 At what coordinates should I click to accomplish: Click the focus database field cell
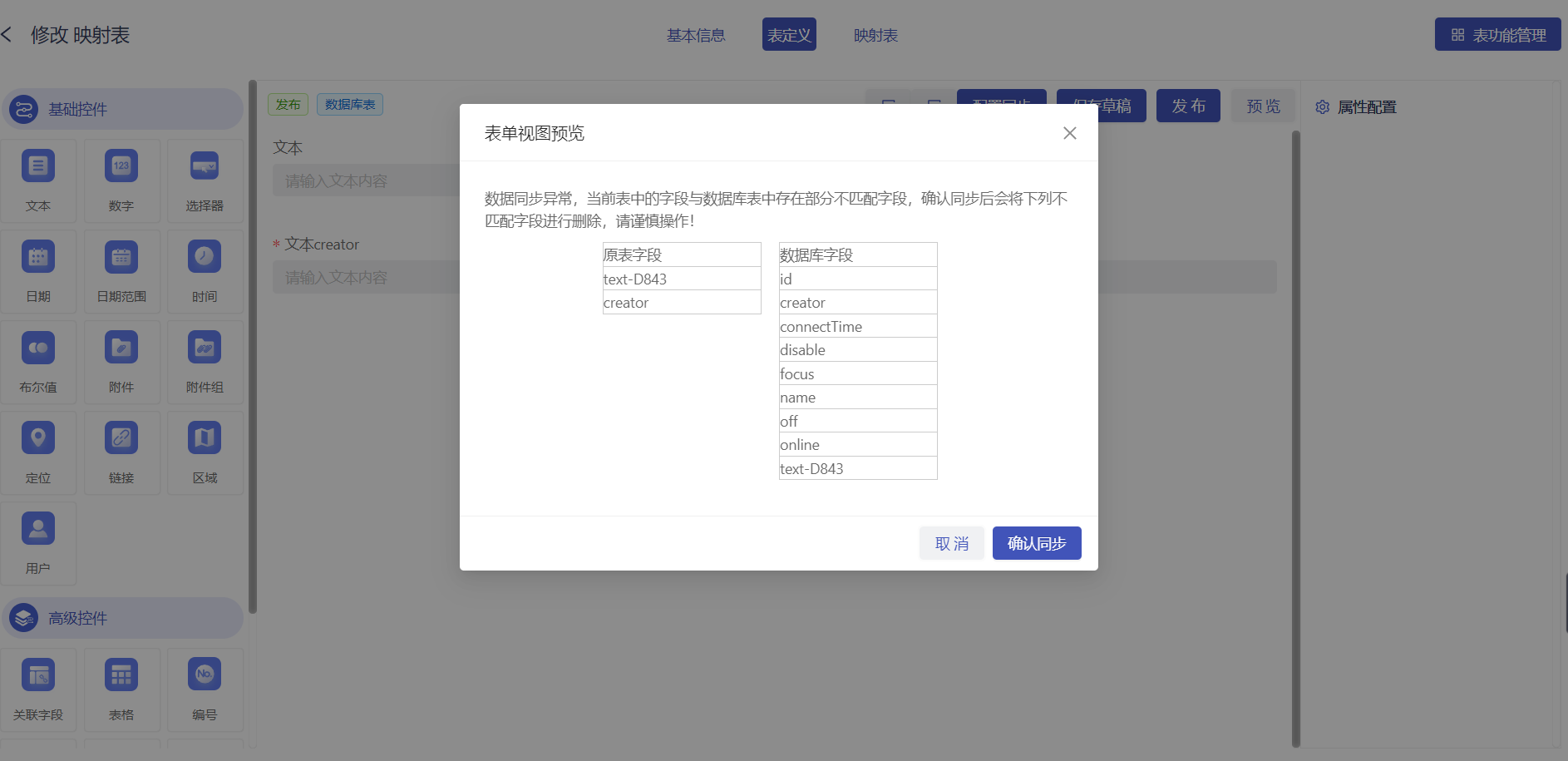tap(858, 373)
